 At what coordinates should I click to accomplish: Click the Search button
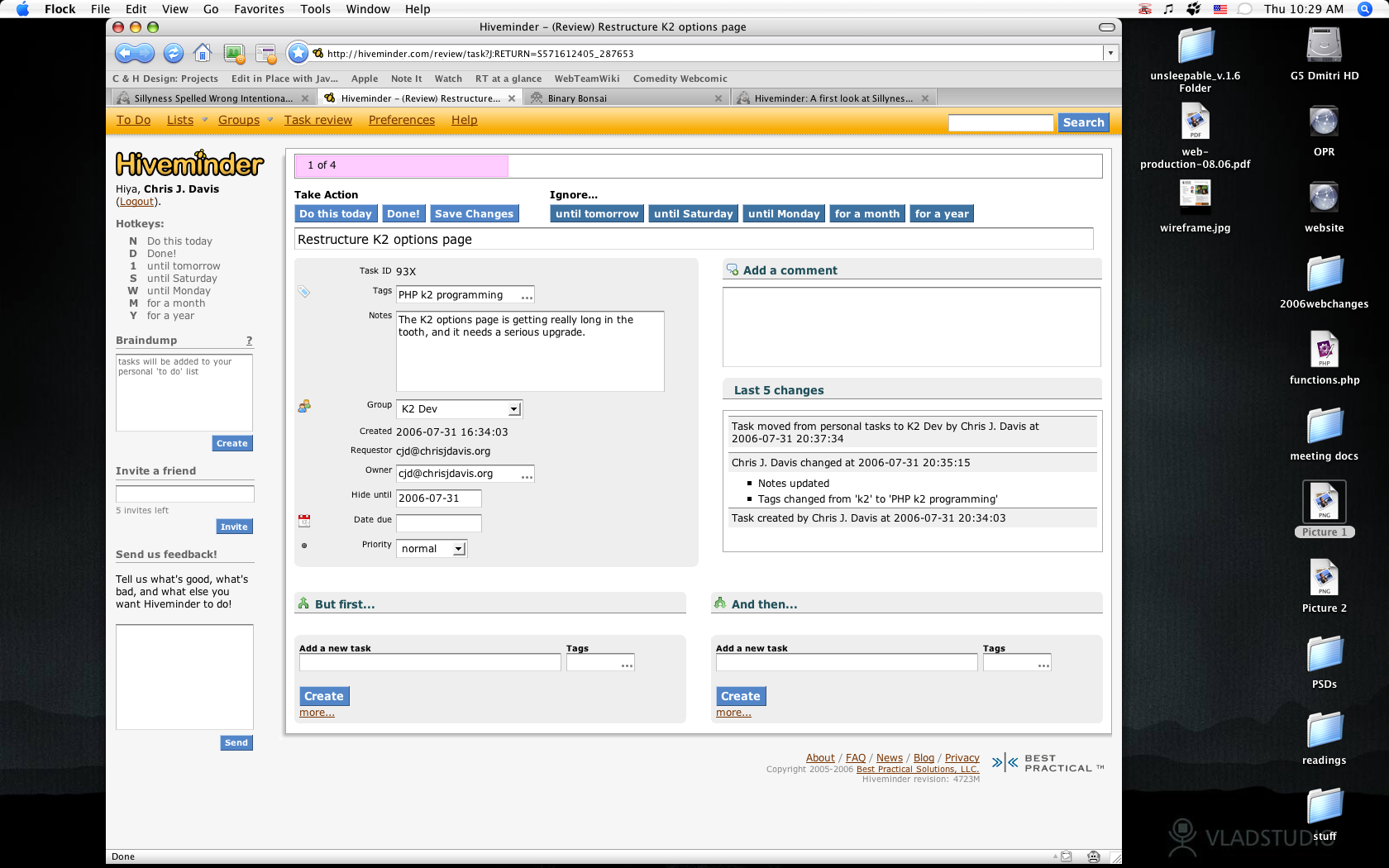[x=1083, y=122]
